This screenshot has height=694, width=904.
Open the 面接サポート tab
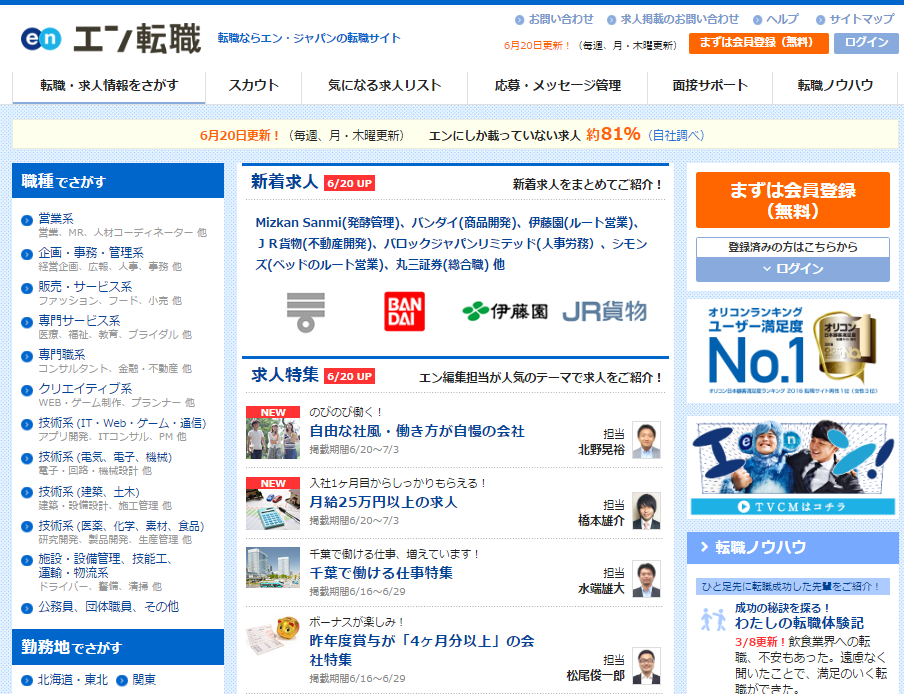[x=710, y=86]
